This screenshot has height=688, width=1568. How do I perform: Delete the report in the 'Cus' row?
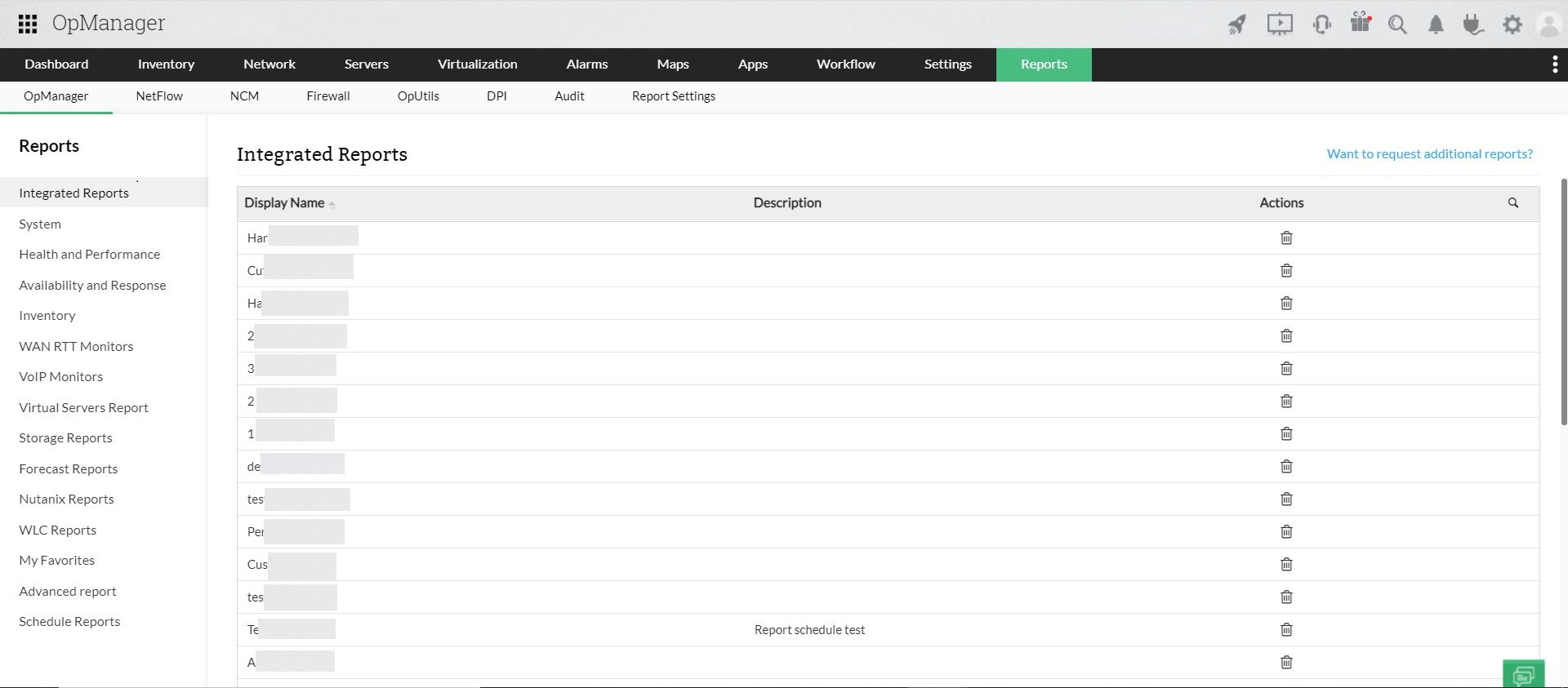click(1286, 565)
